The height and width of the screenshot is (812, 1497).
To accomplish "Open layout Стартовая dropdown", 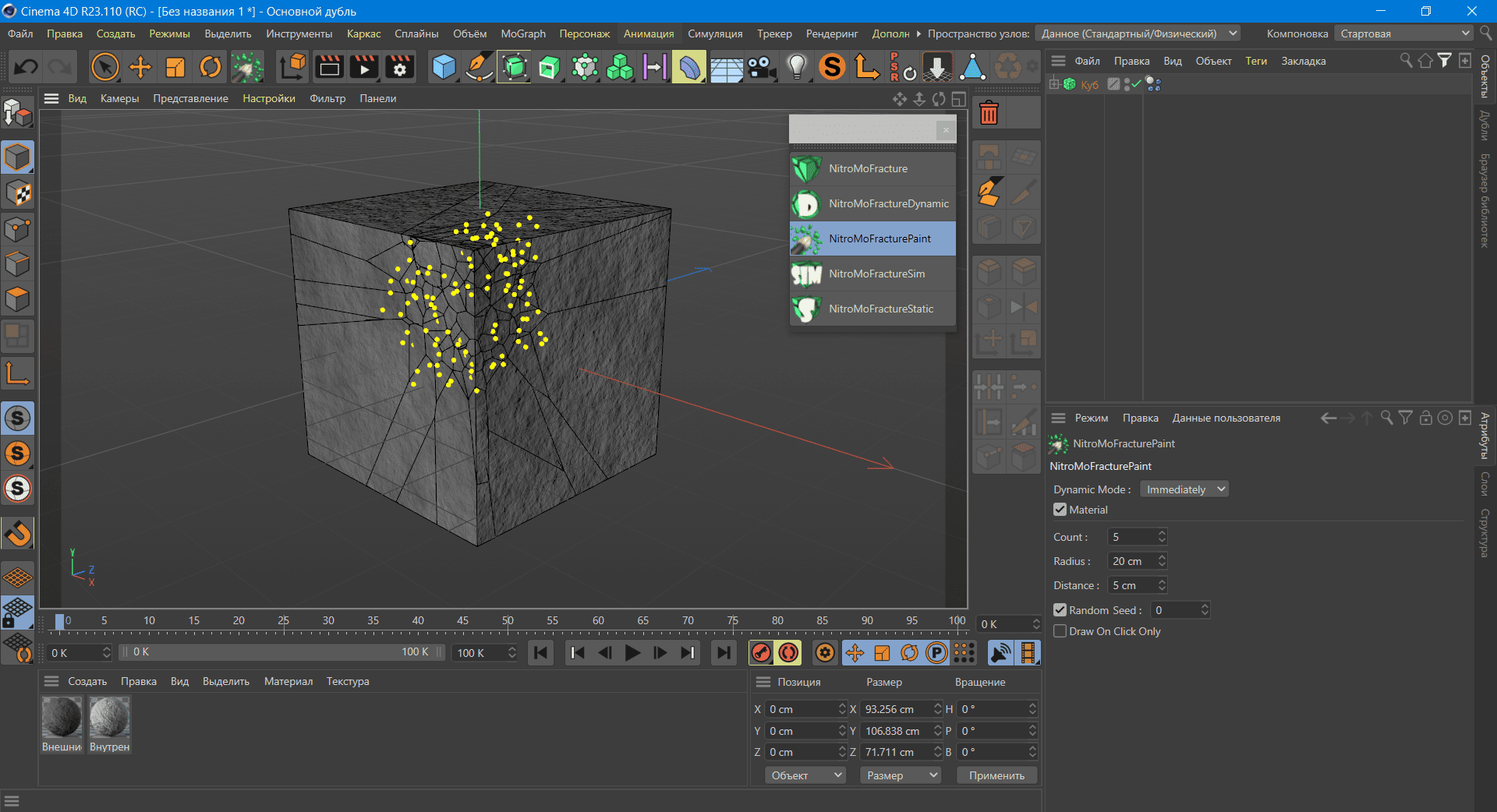I will pos(1403,34).
